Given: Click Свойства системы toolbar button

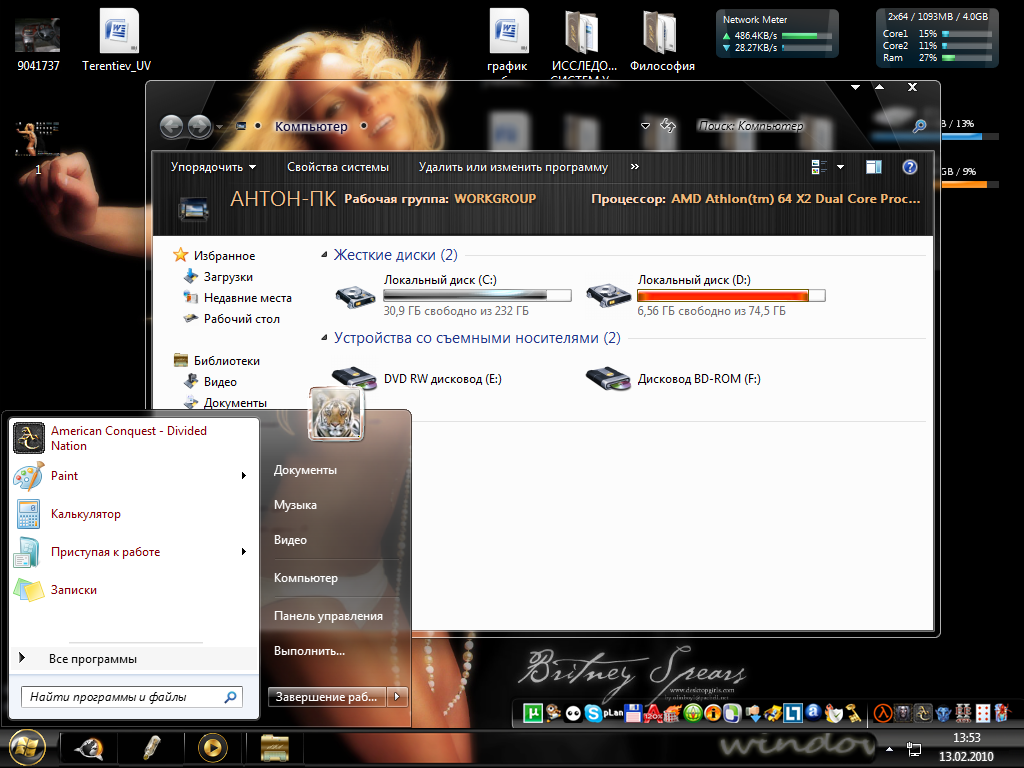Looking at the screenshot, I should pos(338,167).
